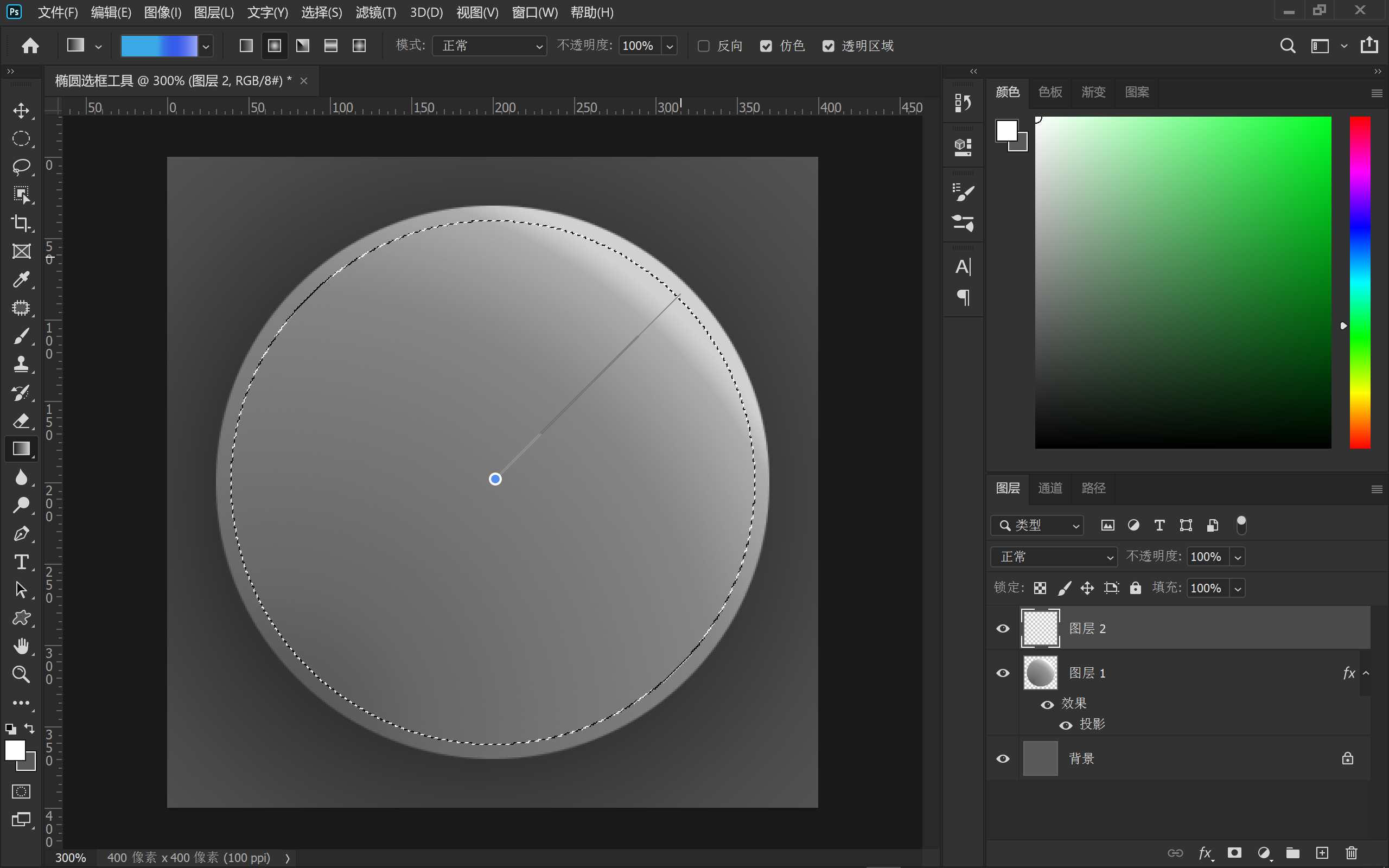
Task: Click the Home icon in options bar
Action: pyautogui.click(x=30, y=46)
